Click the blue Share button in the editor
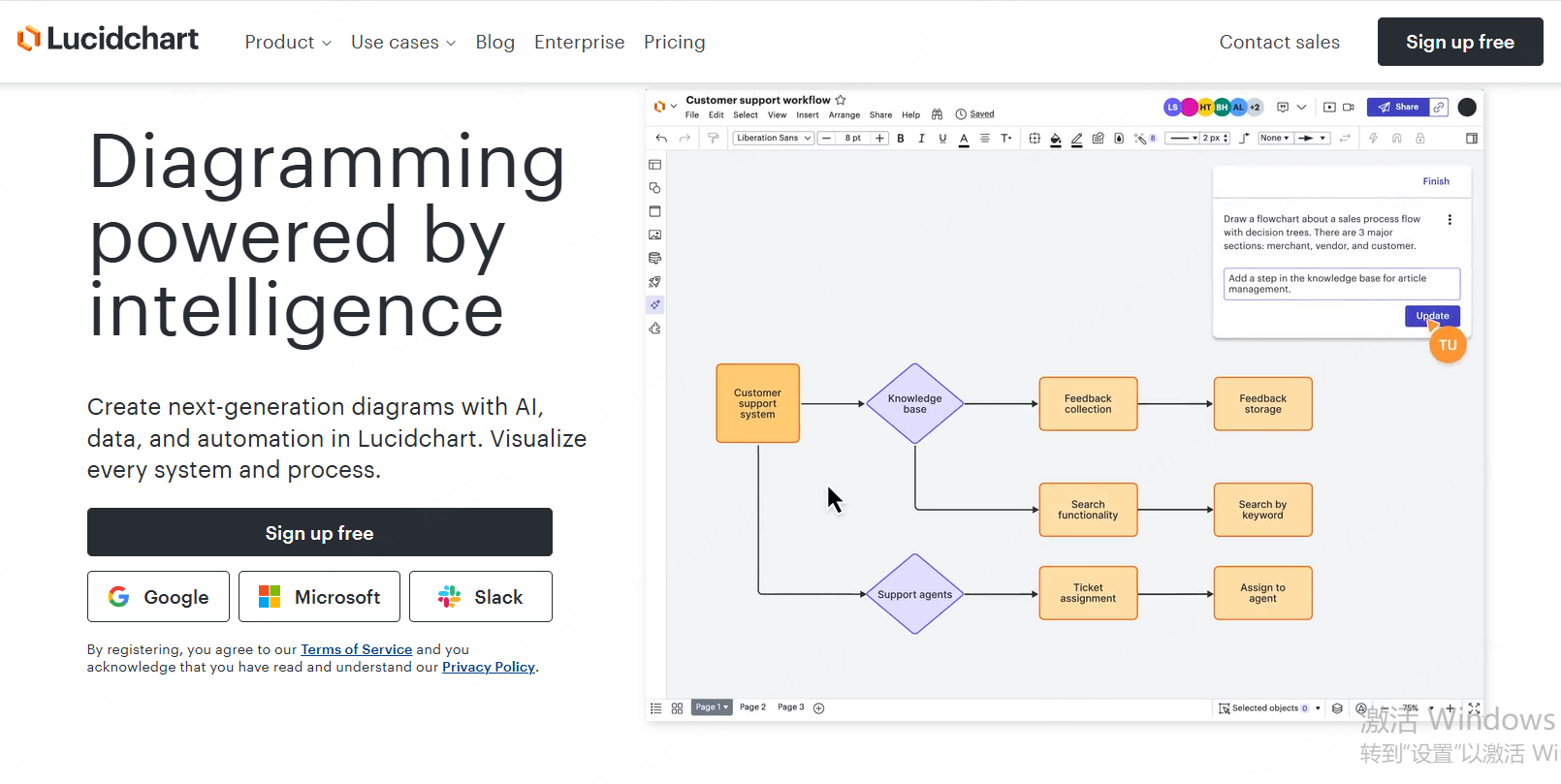1561x784 pixels. pos(1398,108)
